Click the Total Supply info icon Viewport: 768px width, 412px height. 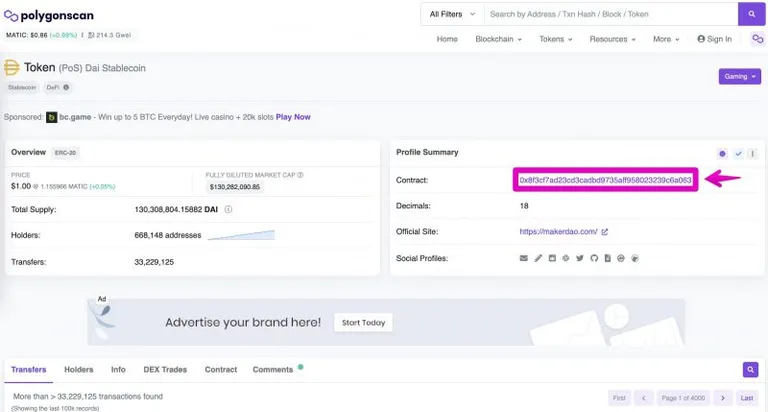pos(228,209)
